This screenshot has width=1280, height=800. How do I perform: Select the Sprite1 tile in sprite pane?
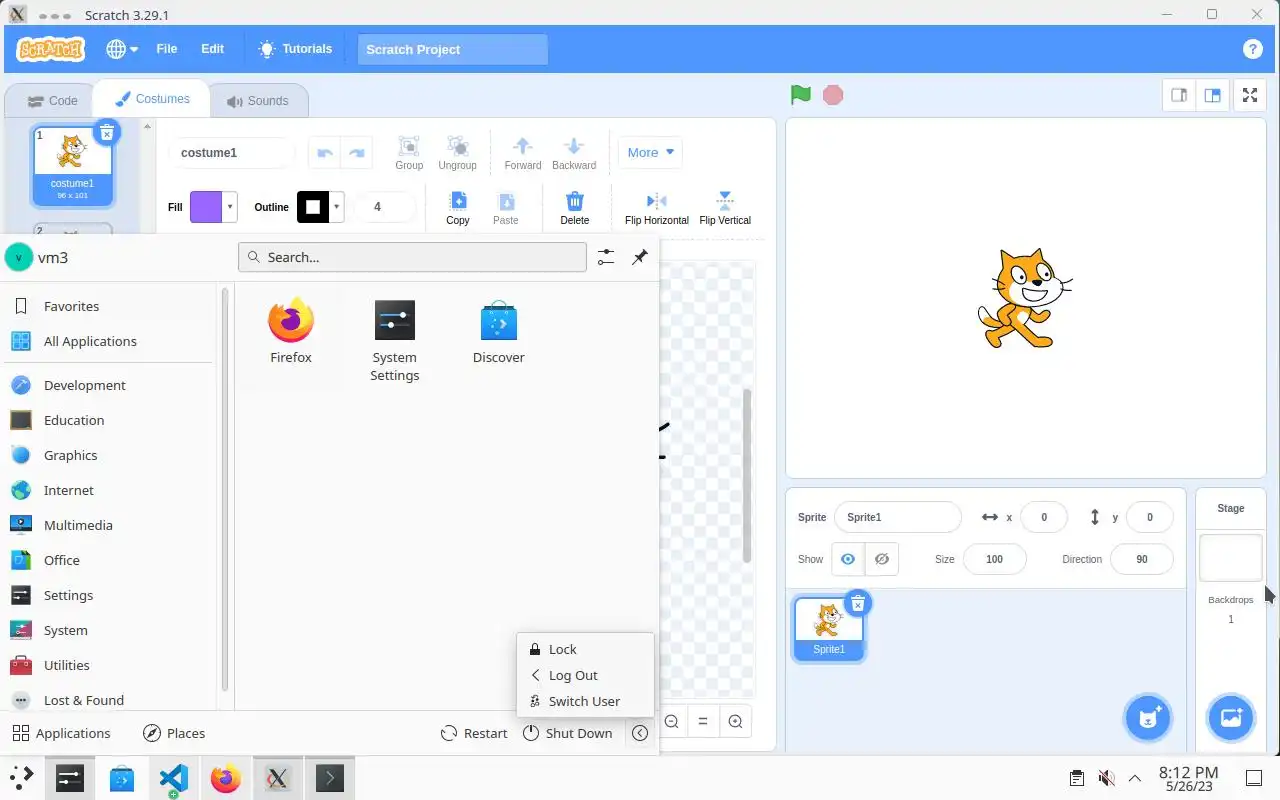[x=828, y=628]
